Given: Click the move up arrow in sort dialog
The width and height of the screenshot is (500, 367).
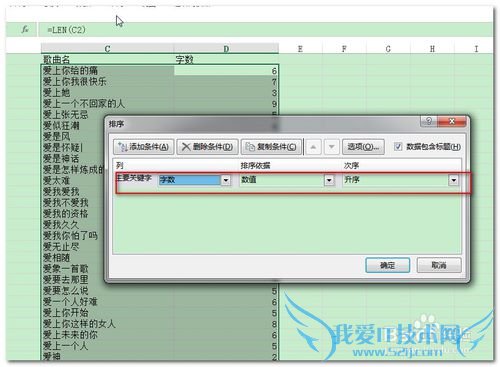Looking at the screenshot, I should pyautogui.click(x=313, y=147).
